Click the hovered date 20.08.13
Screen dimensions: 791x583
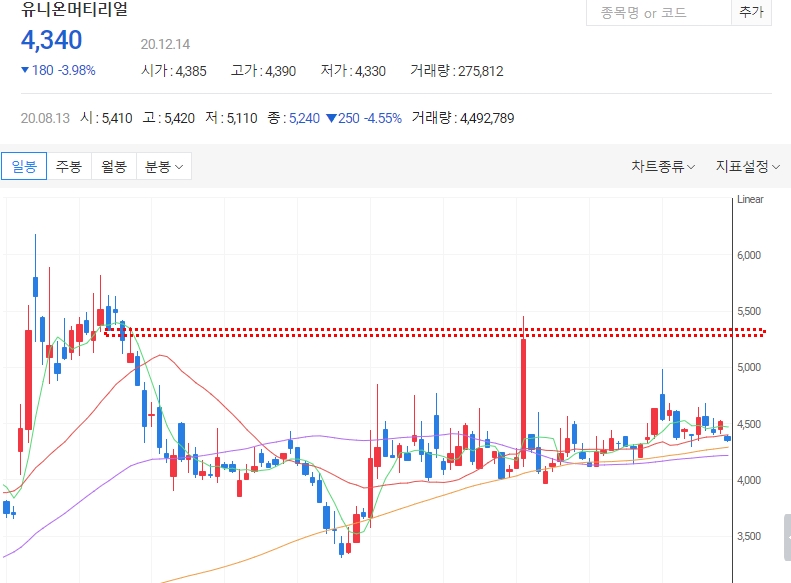coord(45,118)
